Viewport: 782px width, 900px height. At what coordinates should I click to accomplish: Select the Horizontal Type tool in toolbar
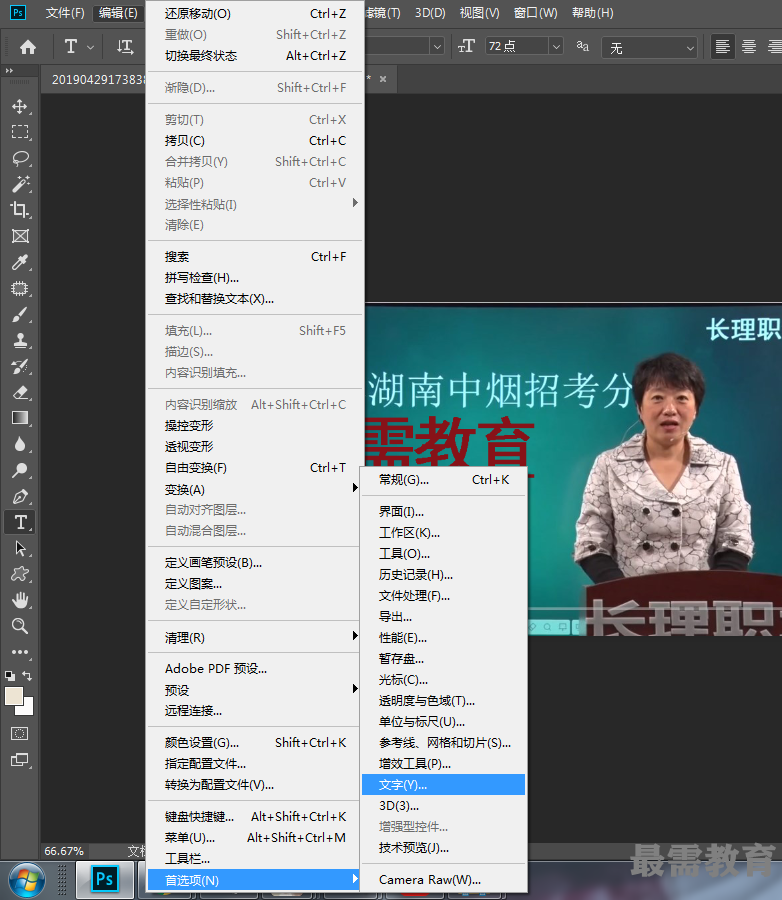coord(20,522)
